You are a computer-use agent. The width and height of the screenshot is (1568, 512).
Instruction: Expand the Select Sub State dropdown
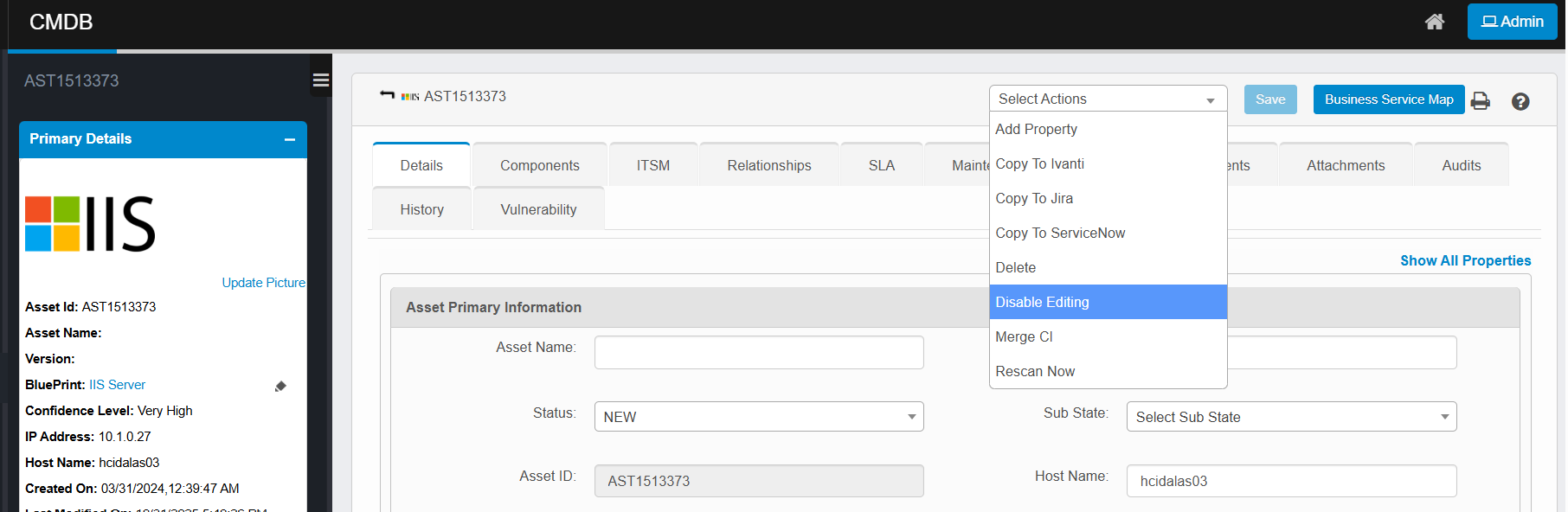click(1290, 417)
